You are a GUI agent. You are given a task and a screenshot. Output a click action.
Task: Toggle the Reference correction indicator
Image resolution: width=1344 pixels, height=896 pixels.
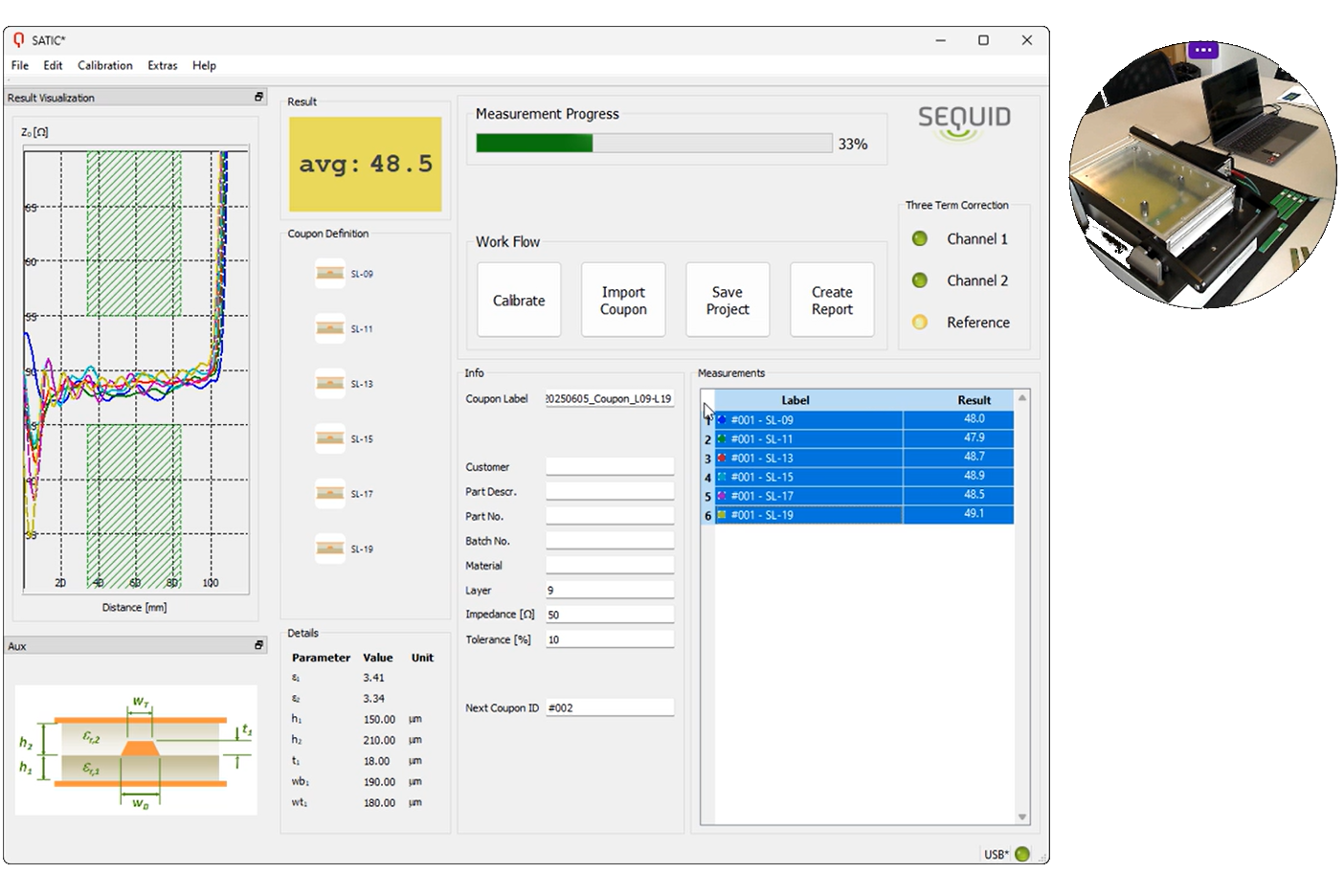click(x=920, y=323)
